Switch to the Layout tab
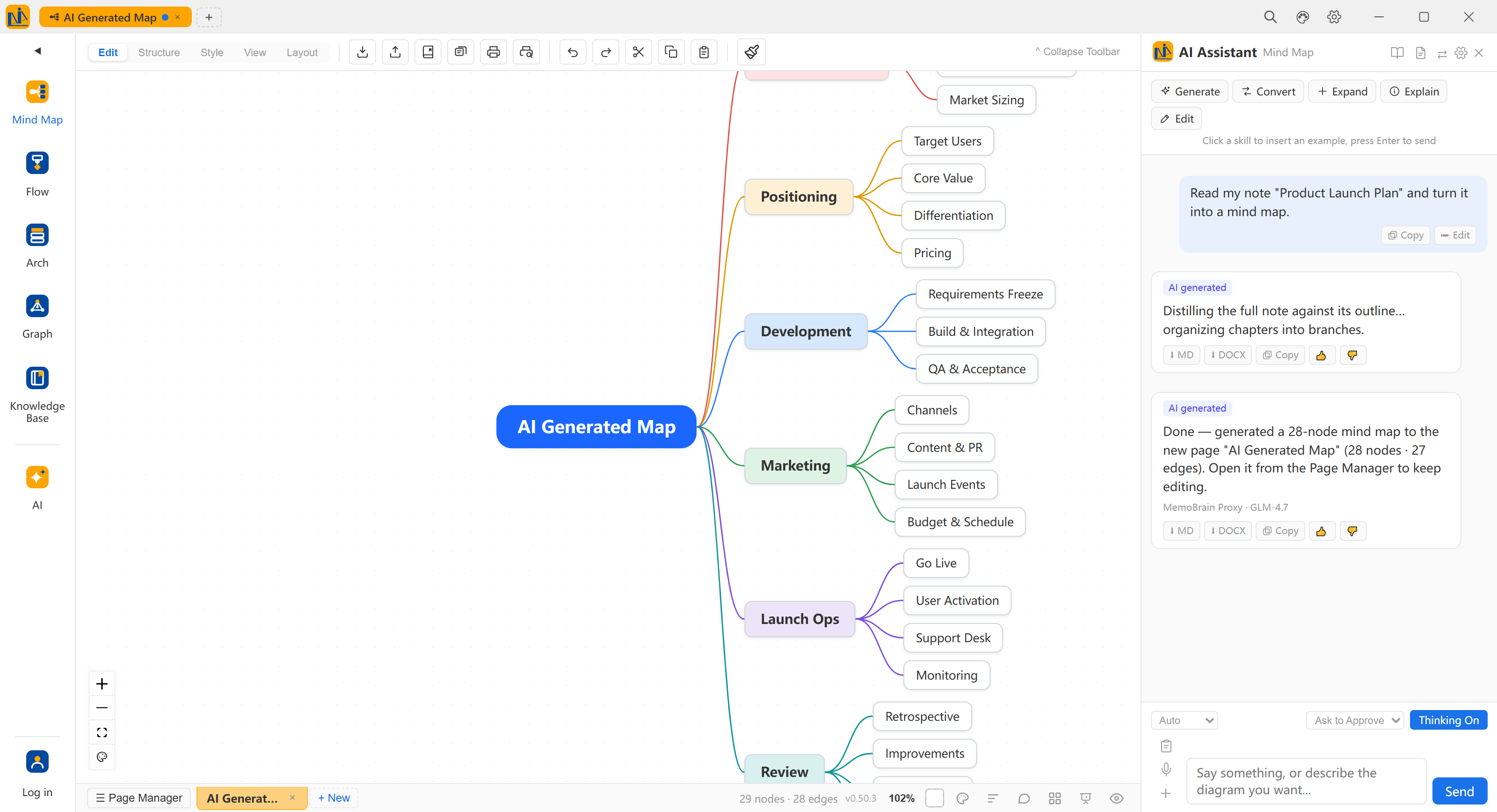 302,52
